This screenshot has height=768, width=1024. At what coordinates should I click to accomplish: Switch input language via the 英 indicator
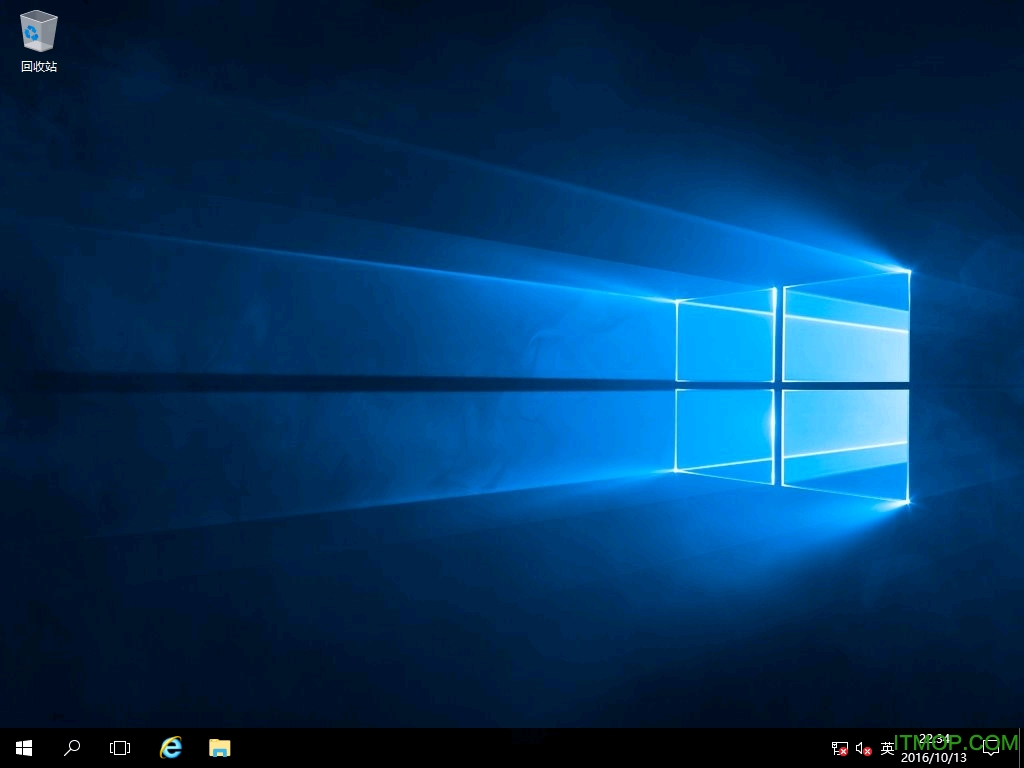(x=886, y=747)
